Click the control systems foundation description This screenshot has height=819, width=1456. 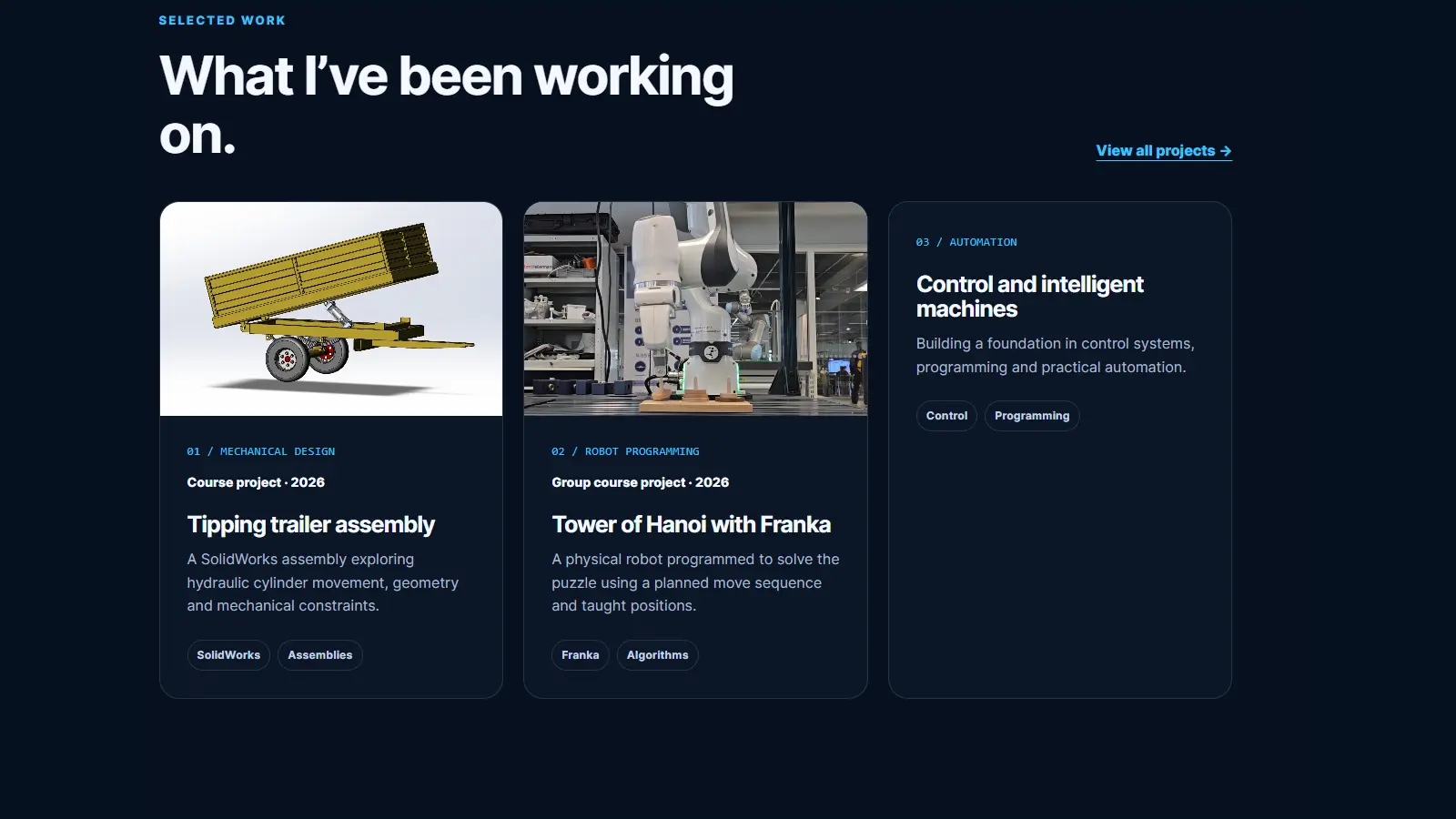tap(1055, 355)
